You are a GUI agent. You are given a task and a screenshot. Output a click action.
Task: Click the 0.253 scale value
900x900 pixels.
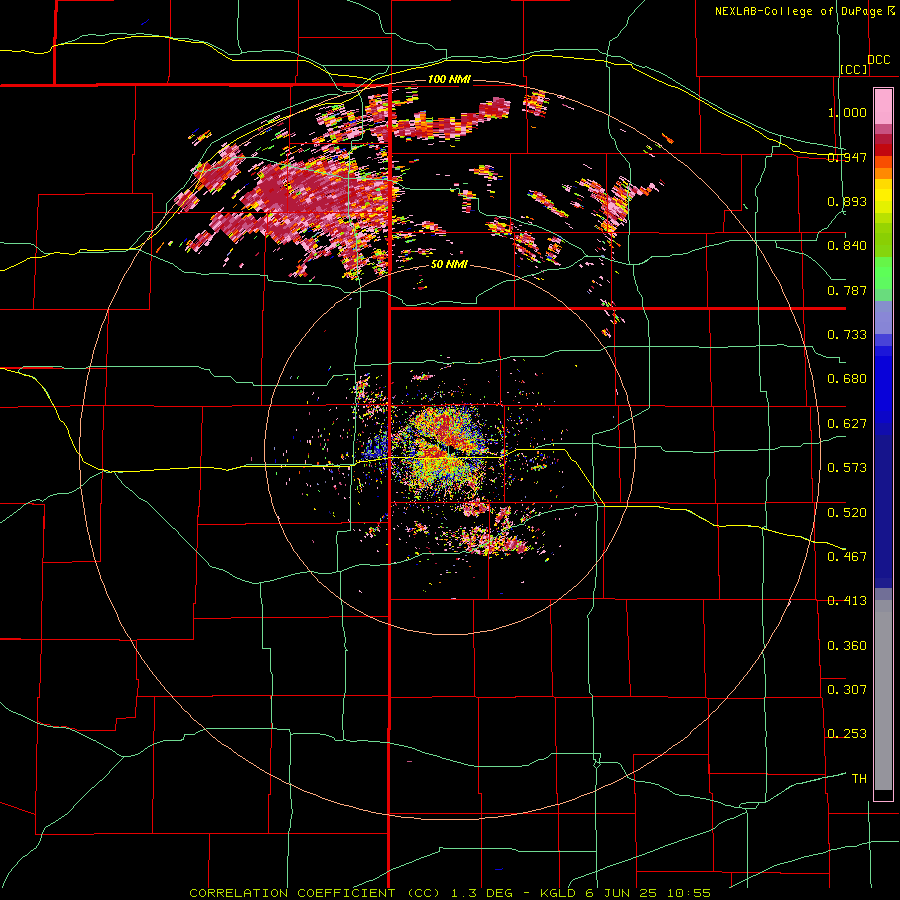coord(847,734)
